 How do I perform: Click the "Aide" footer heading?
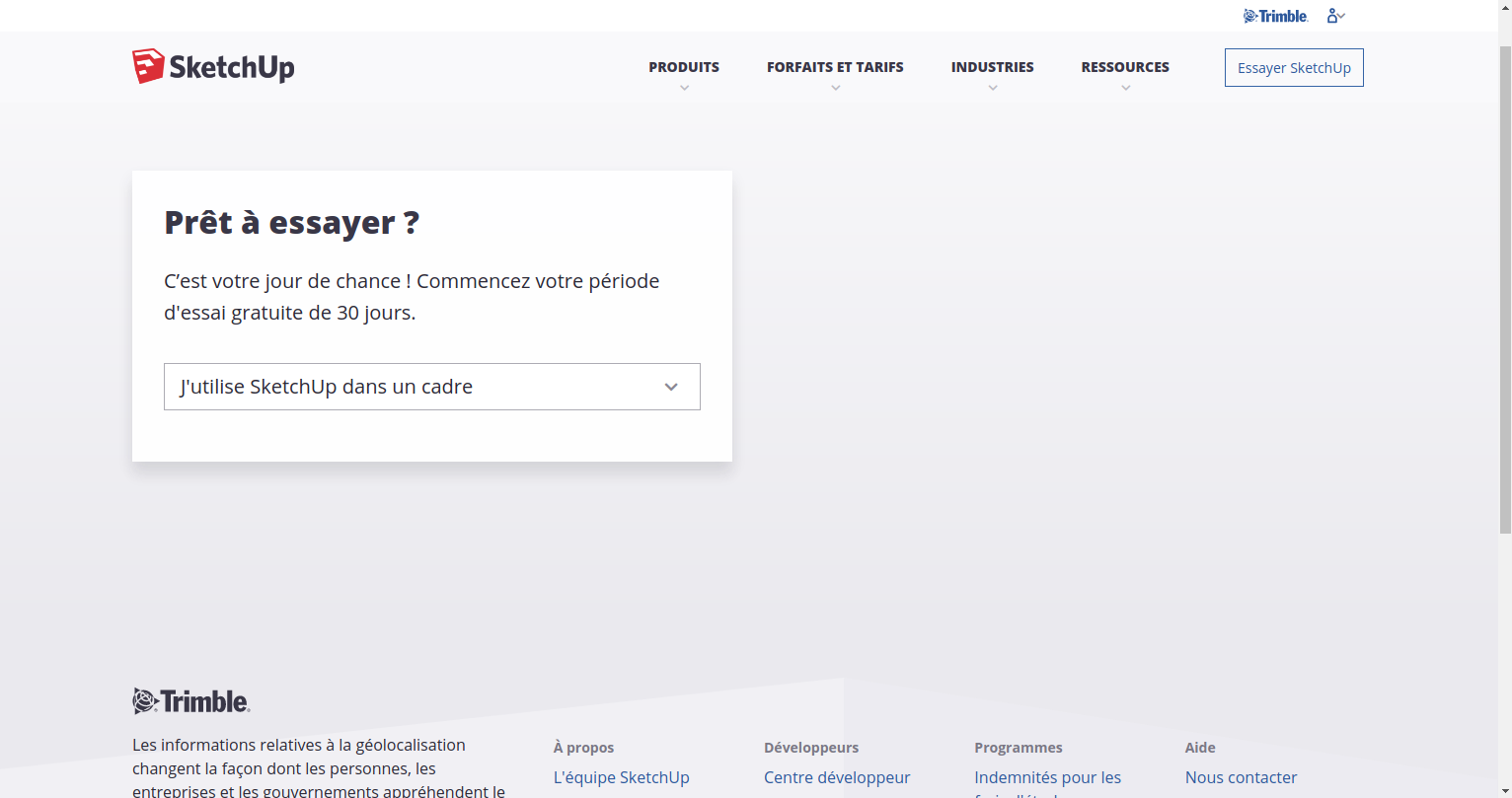click(1200, 748)
